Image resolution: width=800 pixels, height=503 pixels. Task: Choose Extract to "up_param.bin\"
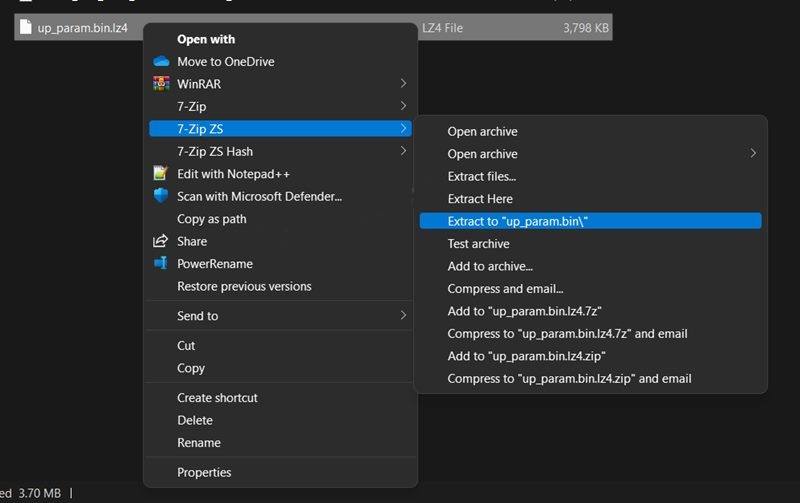pyautogui.click(x=590, y=221)
